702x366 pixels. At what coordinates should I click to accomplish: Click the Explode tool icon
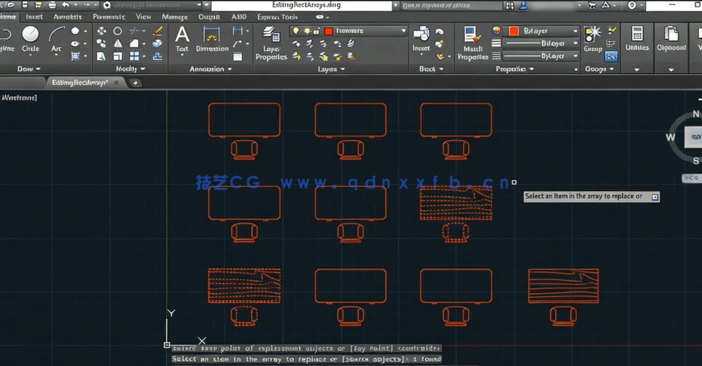point(158,43)
